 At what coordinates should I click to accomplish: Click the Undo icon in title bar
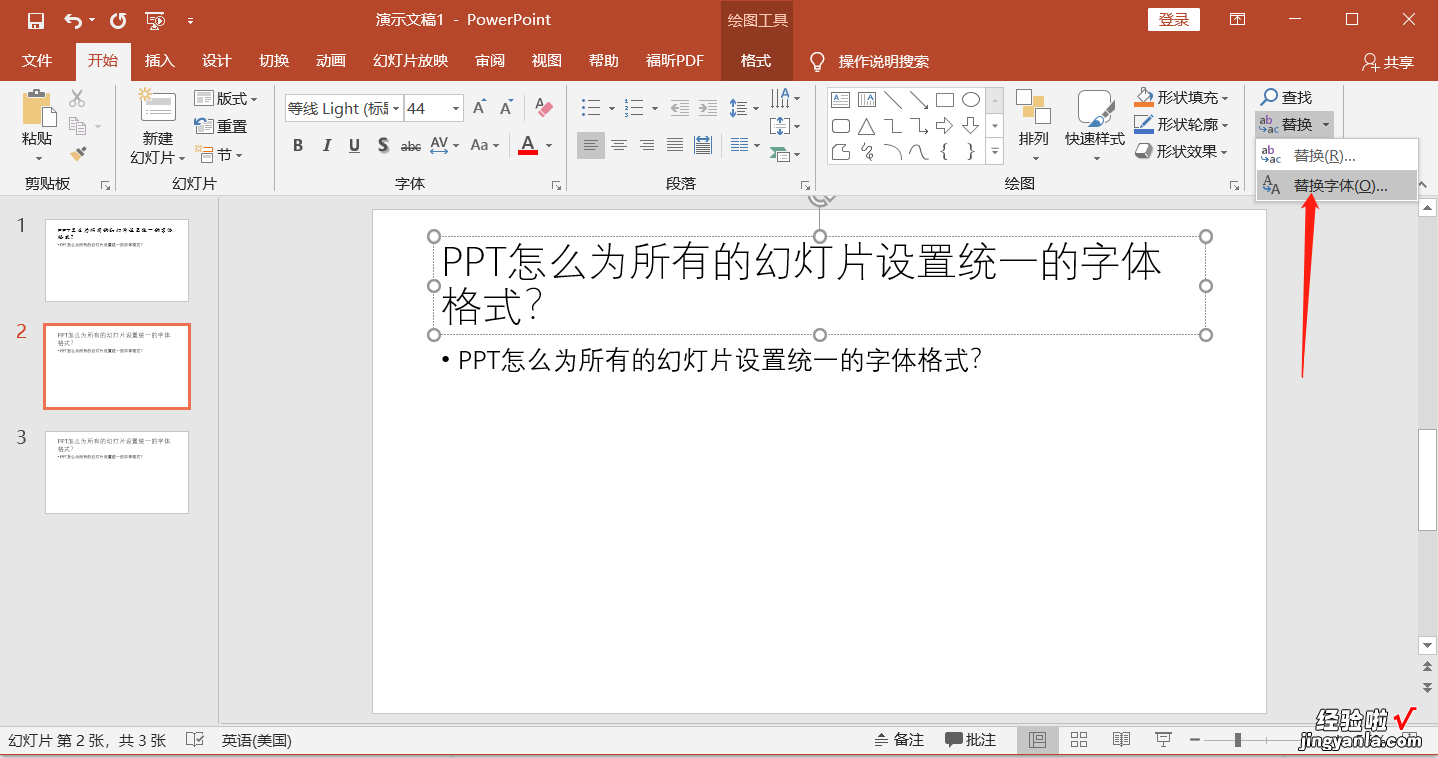[x=73, y=20]
